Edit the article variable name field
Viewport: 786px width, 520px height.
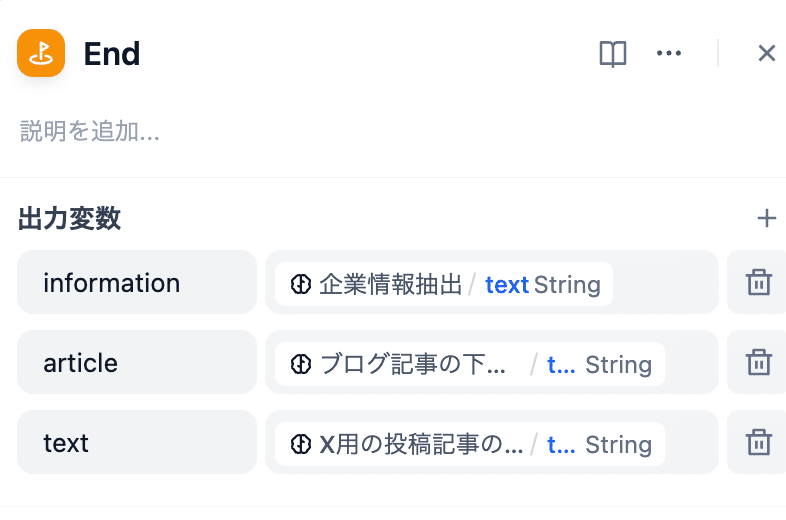137,362
